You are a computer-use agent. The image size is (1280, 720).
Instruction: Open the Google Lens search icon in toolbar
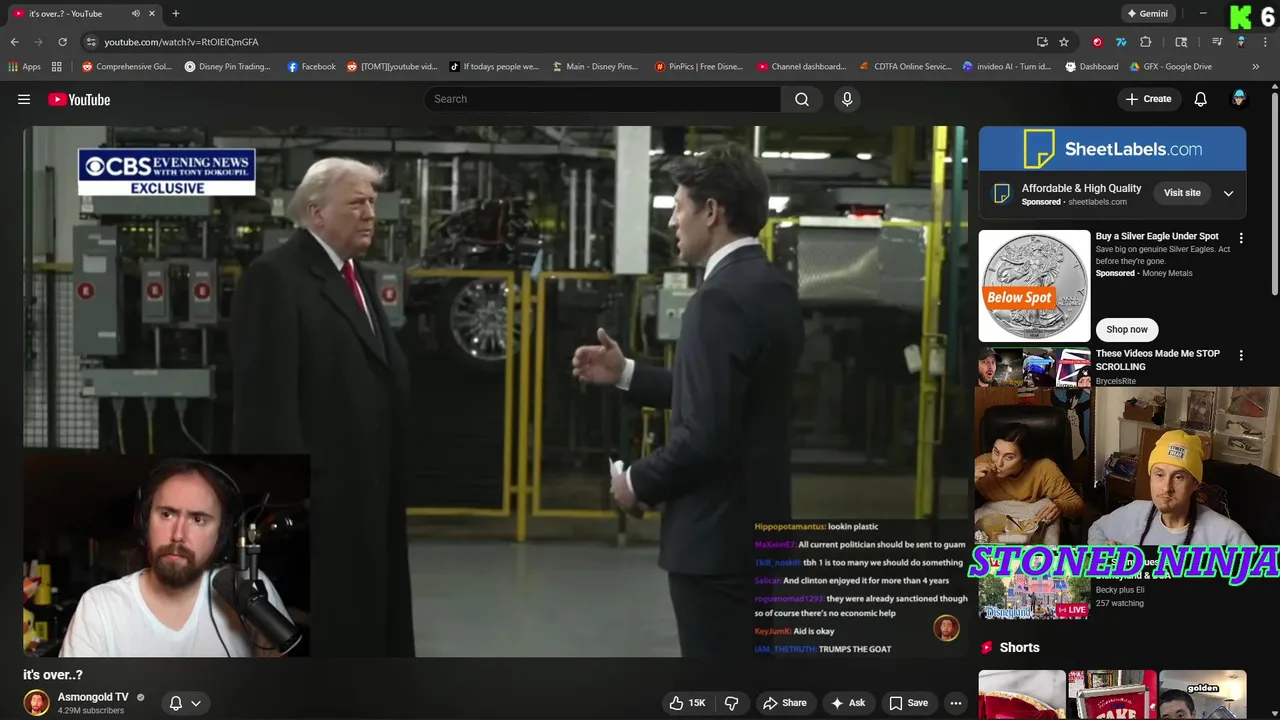[x=1181, y=42]
